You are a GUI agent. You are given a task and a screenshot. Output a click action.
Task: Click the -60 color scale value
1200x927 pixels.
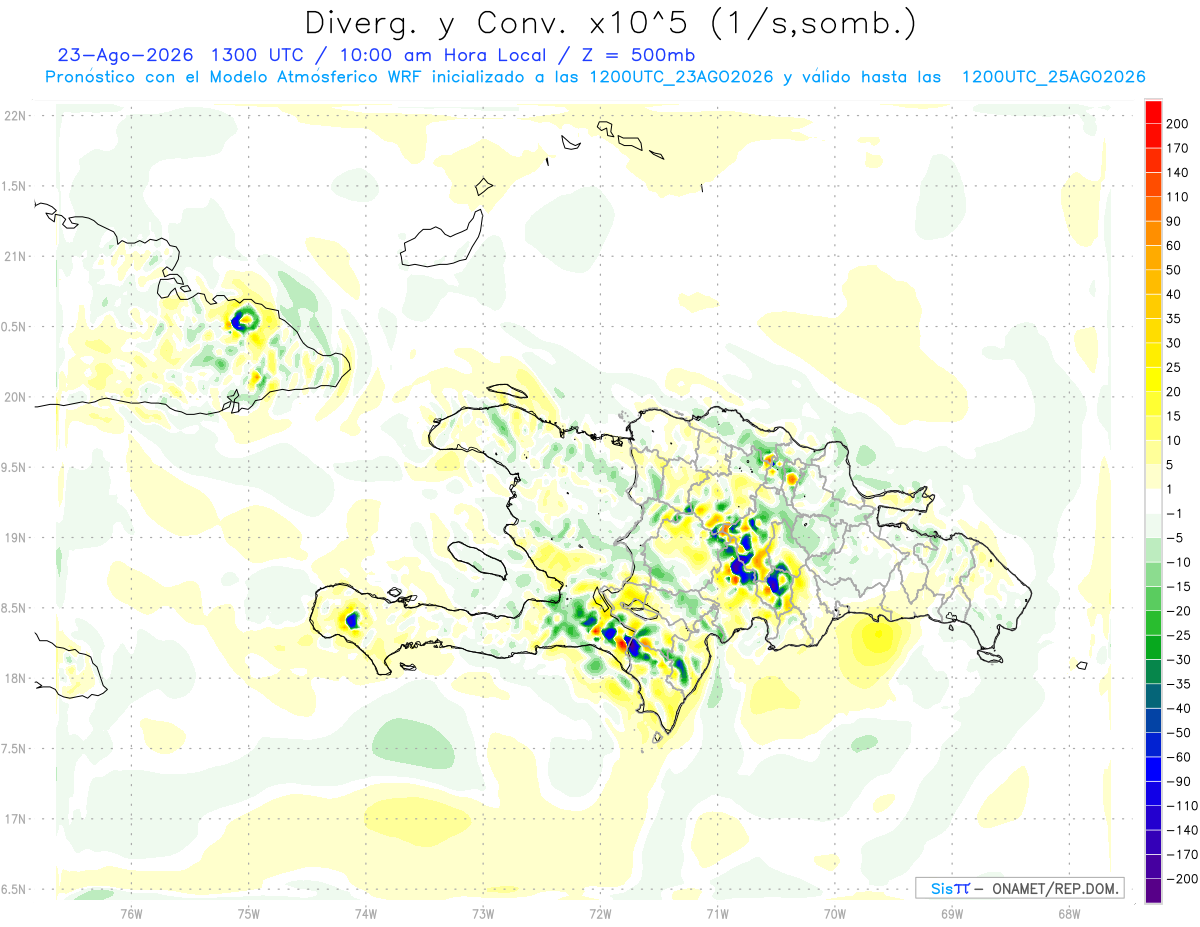(x=1177, y=757)
